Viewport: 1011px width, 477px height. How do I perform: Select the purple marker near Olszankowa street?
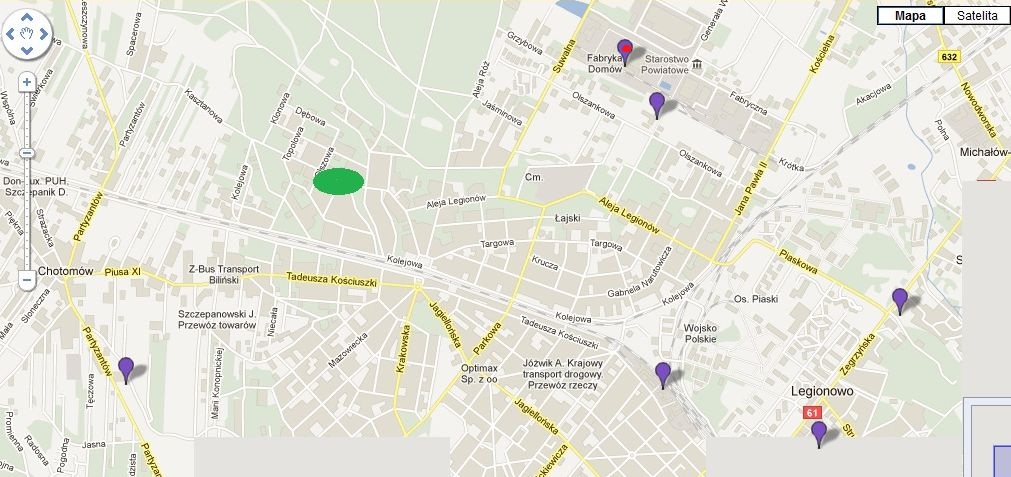pos(657,102)
